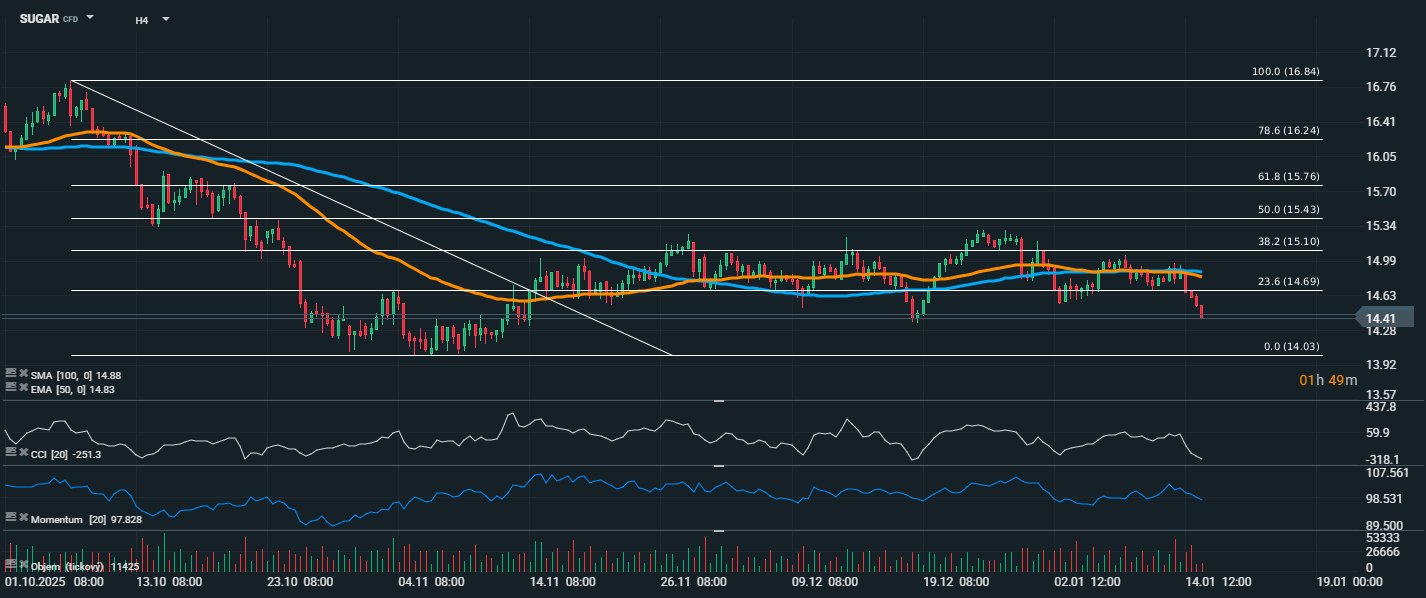Viewport: 1426px width, 598px height.
Task: Remove the Momentum indicator with X icon
Action: click(24, 518)
